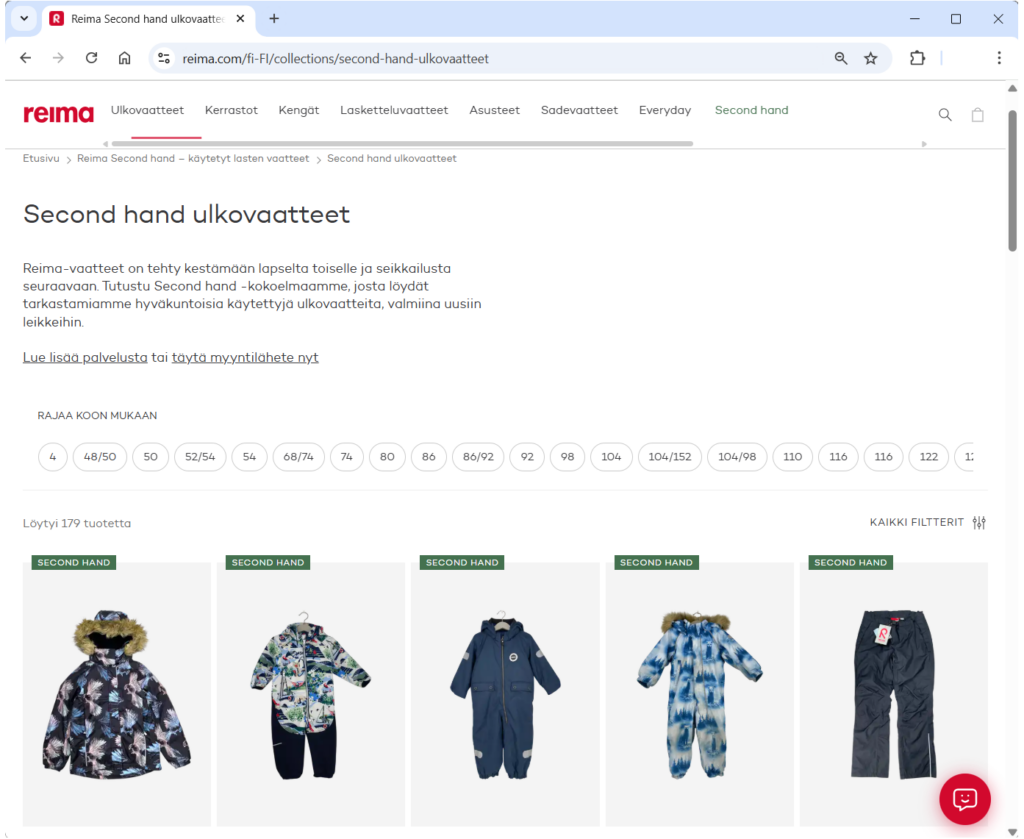Screen dimensions: 1024x839
Task: Click the 'täytä myyntilähete nyt' link
Action: coord(245,357)
